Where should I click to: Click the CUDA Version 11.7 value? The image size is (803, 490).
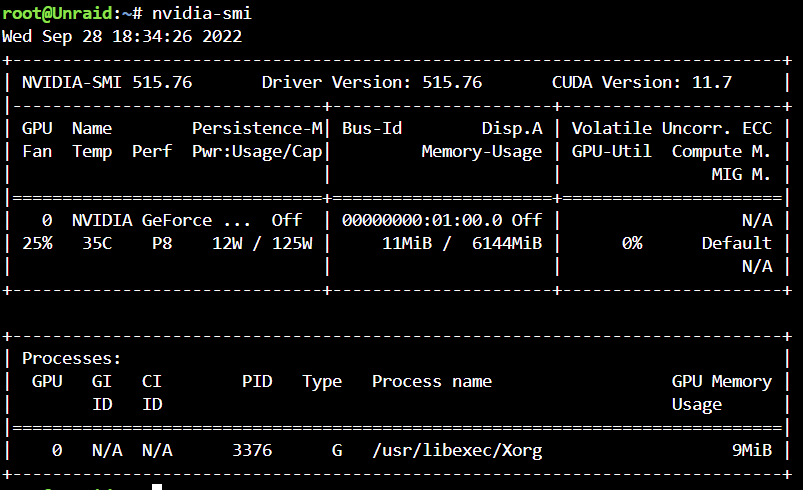point(712,82)
